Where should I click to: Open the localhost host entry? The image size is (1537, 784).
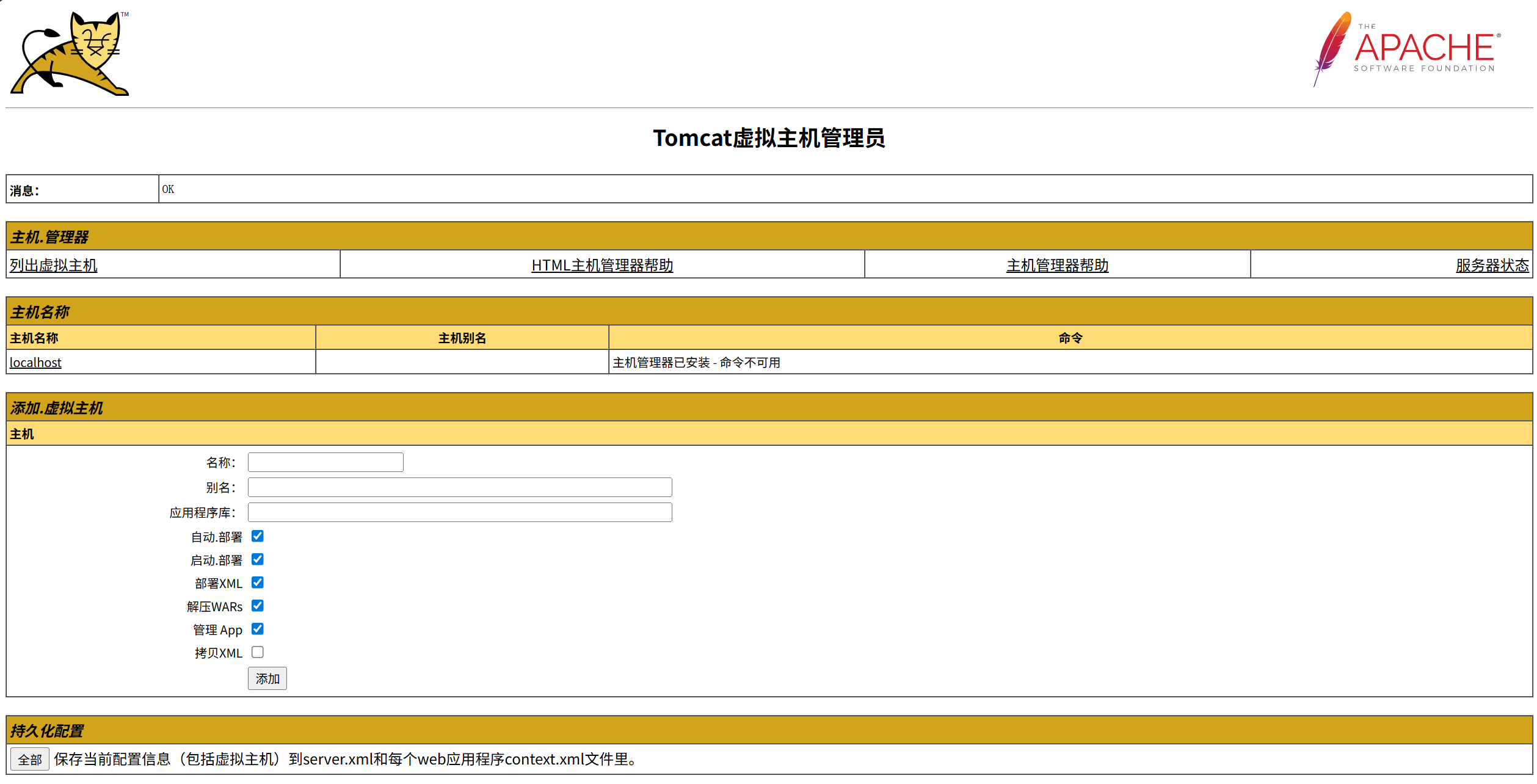35,362
